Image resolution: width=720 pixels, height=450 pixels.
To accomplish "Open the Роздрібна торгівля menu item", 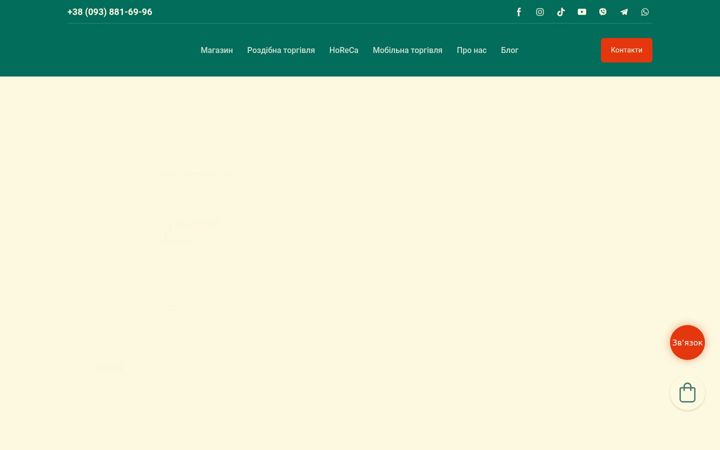I will pos(281,50).
